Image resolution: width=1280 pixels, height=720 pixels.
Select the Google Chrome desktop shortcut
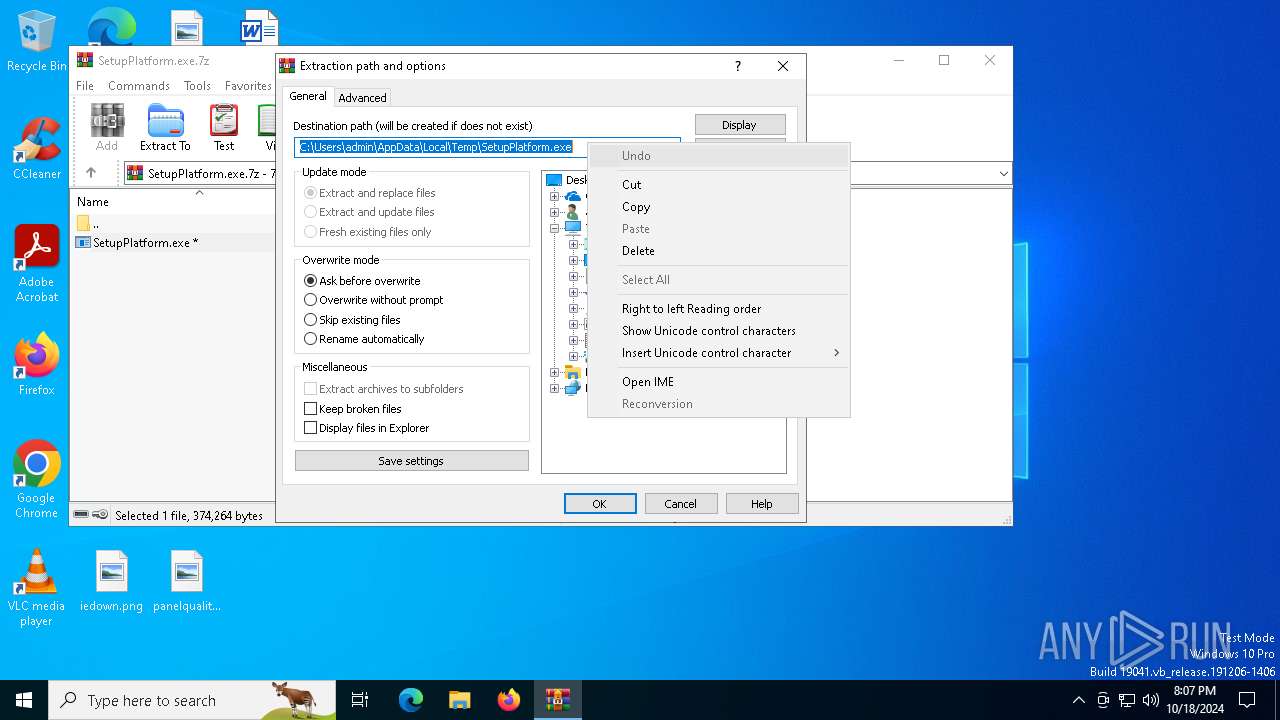tap(37, 480)
